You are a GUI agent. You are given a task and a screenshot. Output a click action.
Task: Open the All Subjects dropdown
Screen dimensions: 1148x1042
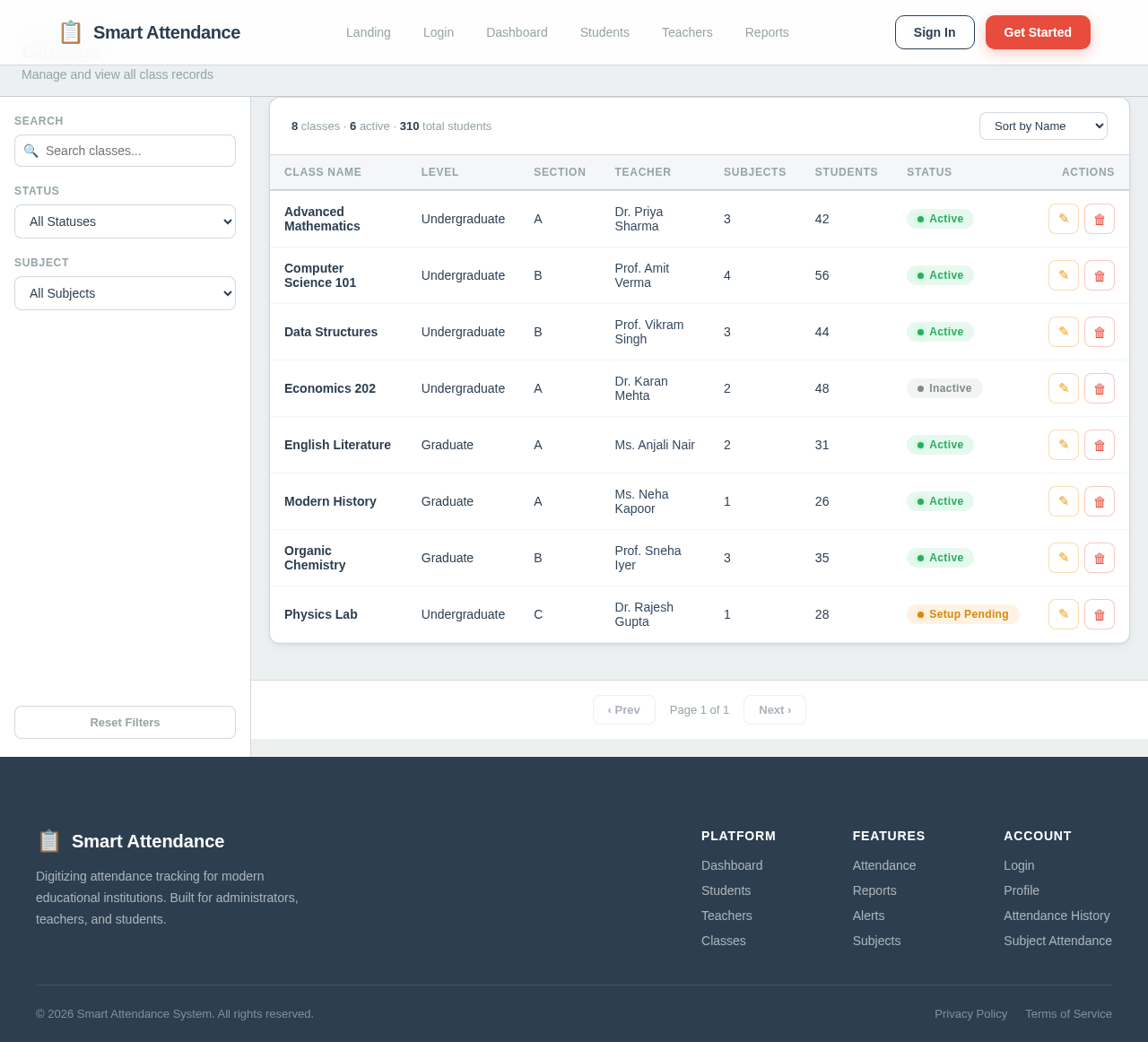pos(125,293)
